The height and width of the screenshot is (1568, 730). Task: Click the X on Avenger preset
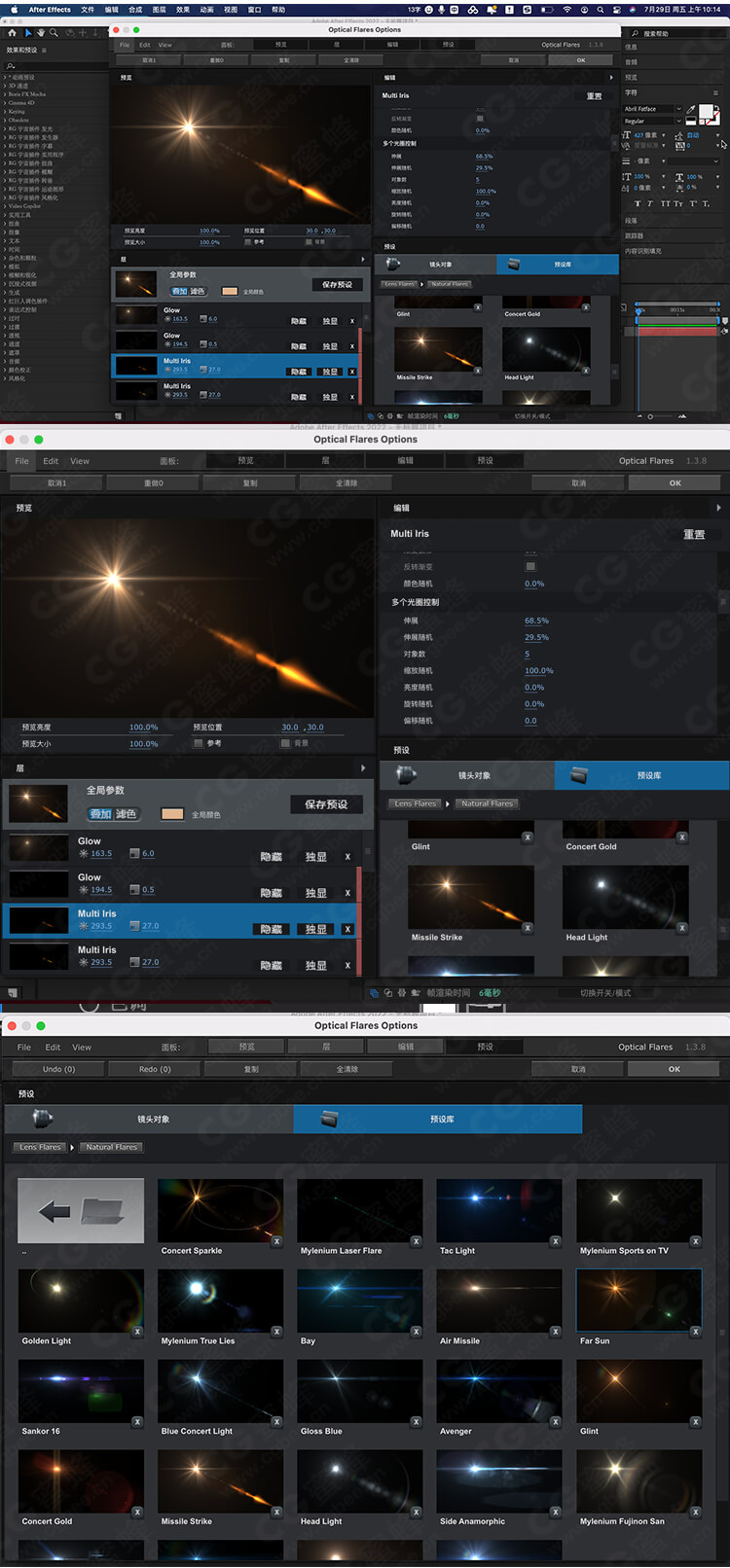point(556,1422)
